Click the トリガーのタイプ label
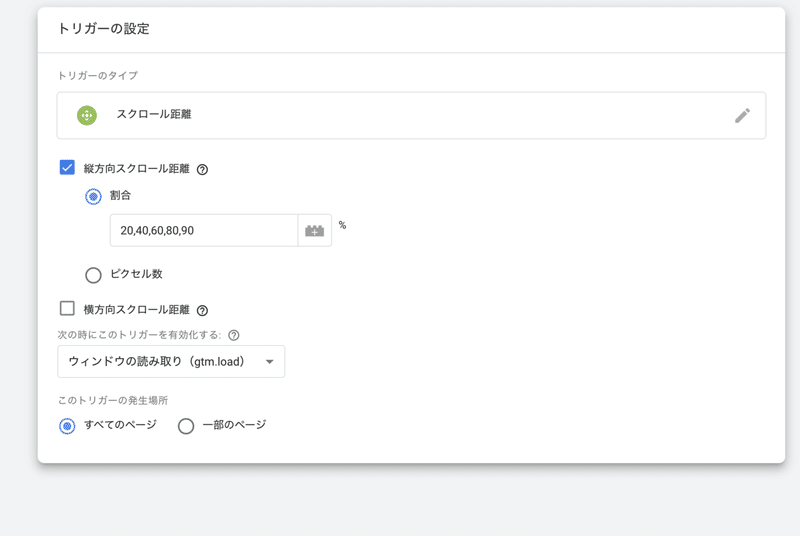 click(x=97, y=75)
